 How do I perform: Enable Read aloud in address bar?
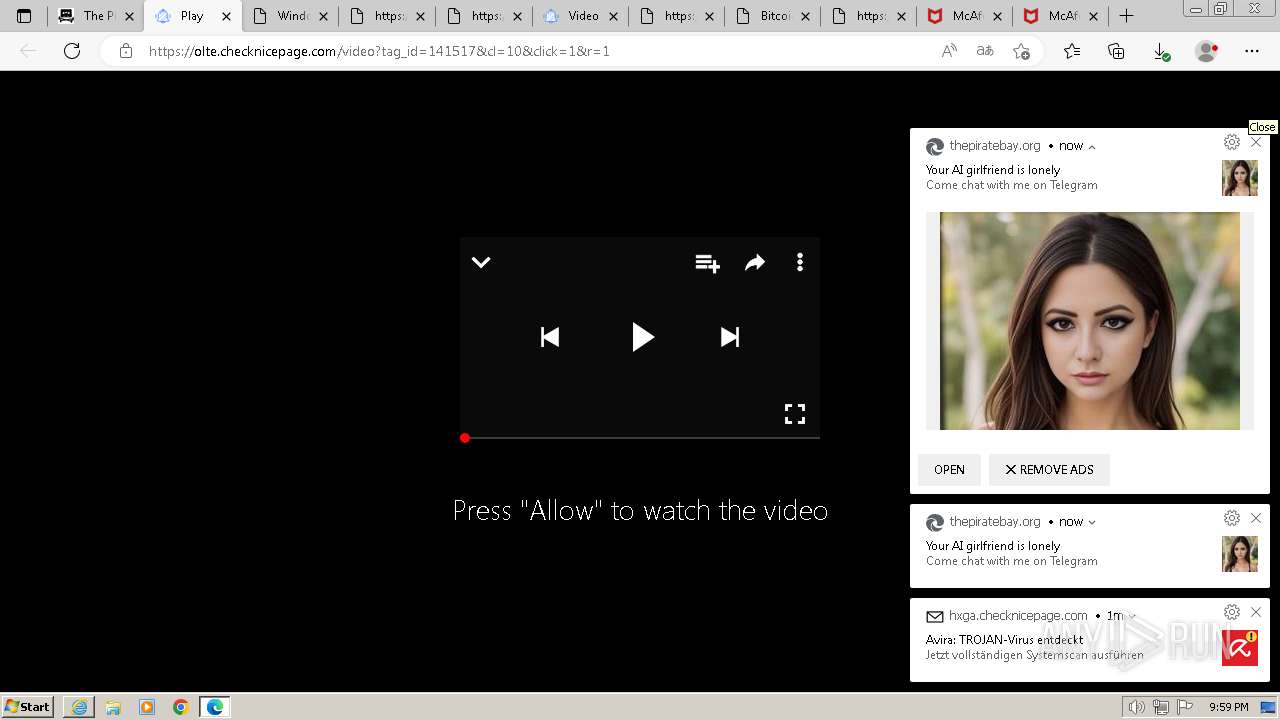pos(949,51)
